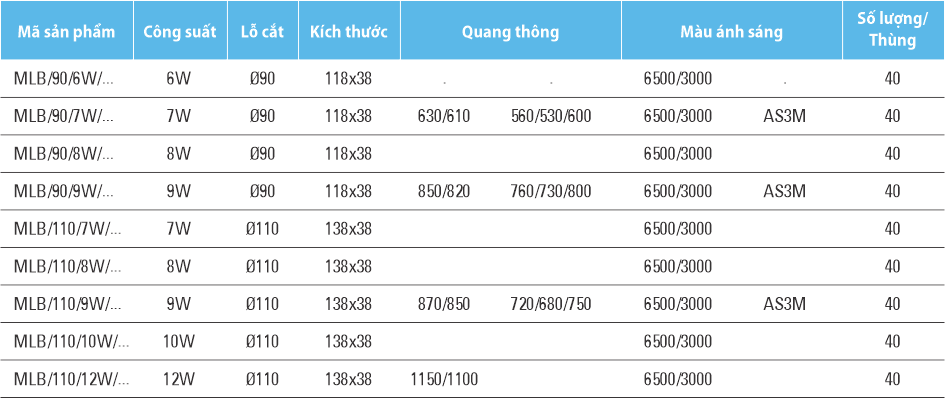The height and width of the screenshot is (398, 945).
Task: Click product code MLB/110/12W/...
Action: click(72, 379)
